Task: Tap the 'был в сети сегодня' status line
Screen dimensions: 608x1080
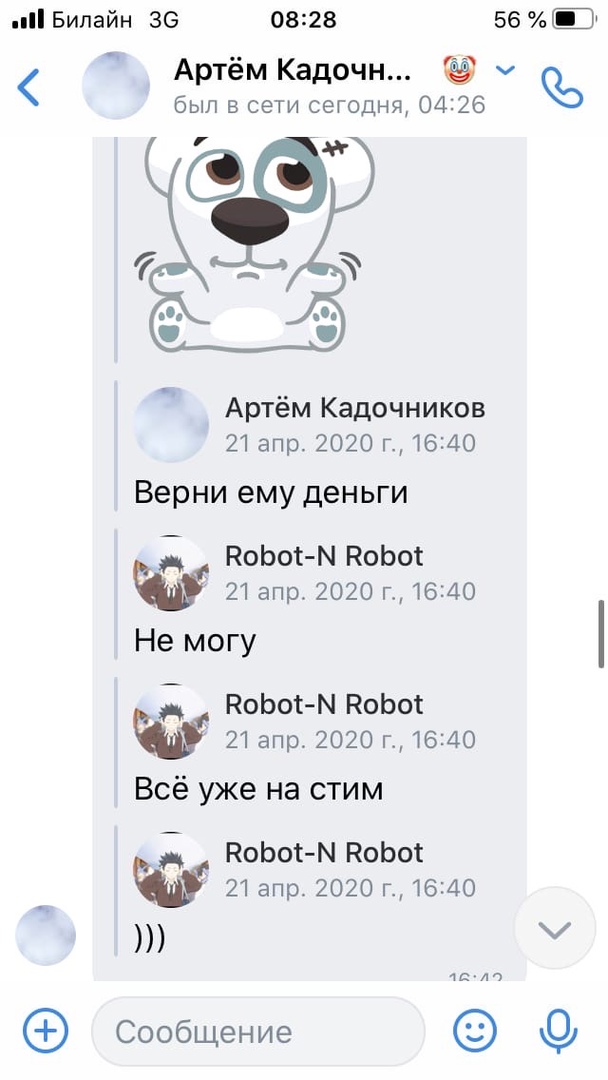Action: 329,104
